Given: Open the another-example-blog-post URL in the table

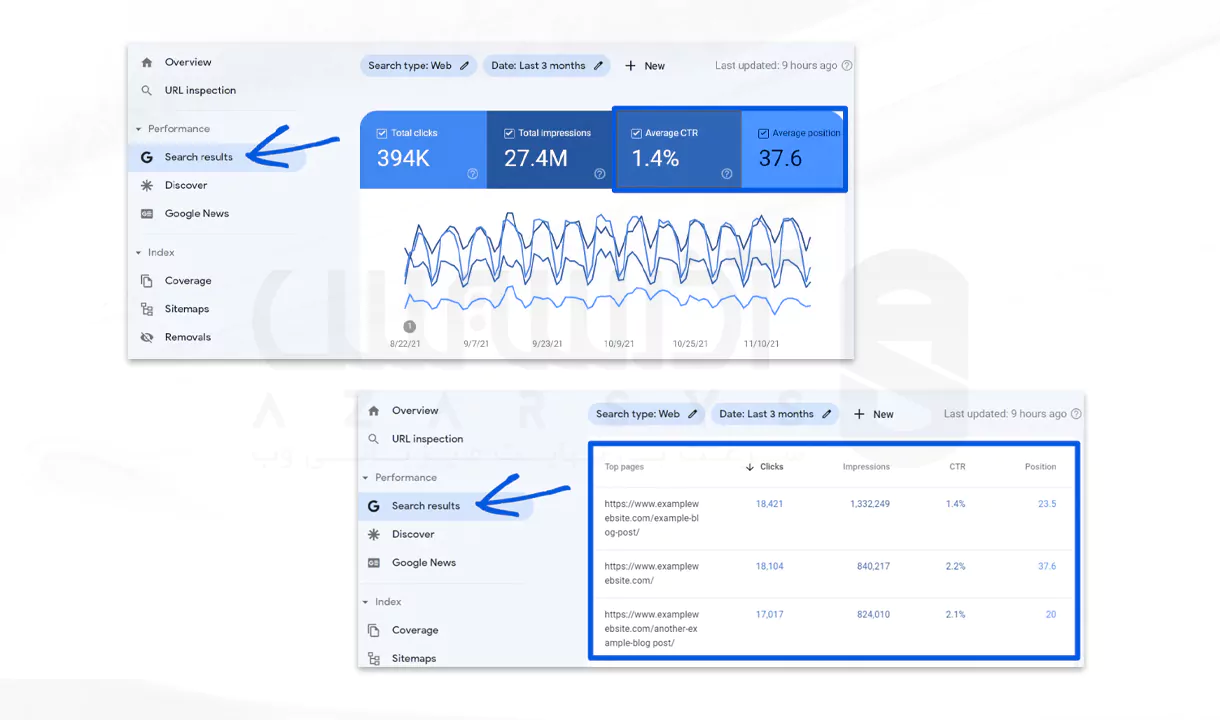Looking at the screenshot, I should click(x=651, y=628).
